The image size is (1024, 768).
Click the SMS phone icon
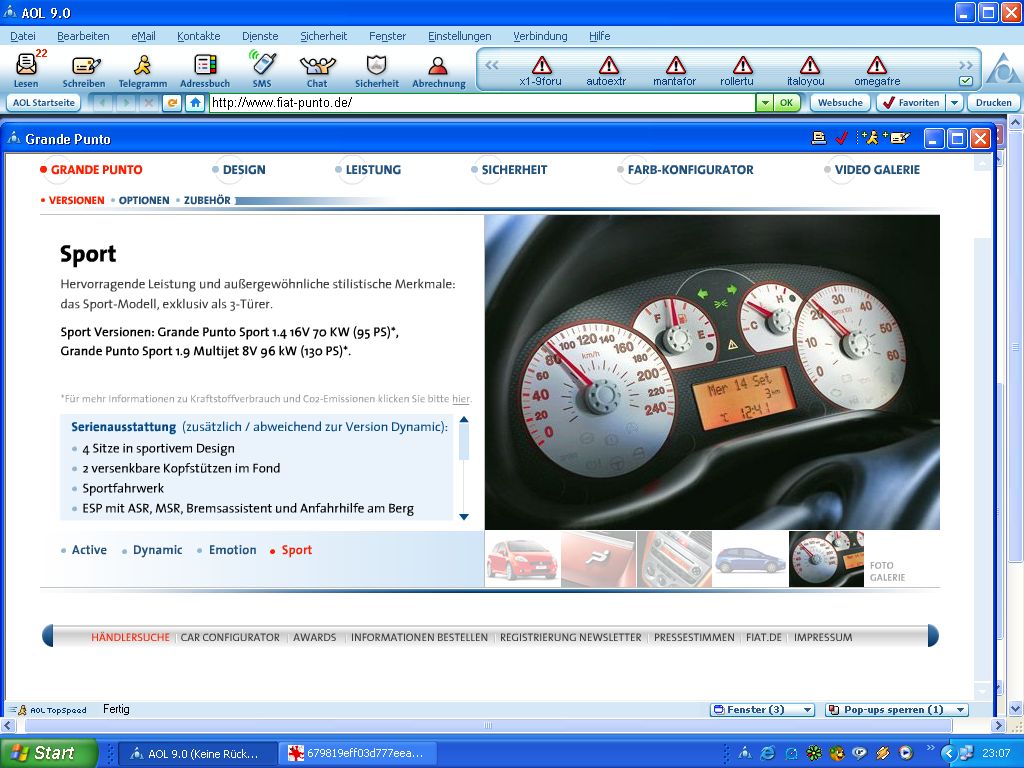[262, 67]
